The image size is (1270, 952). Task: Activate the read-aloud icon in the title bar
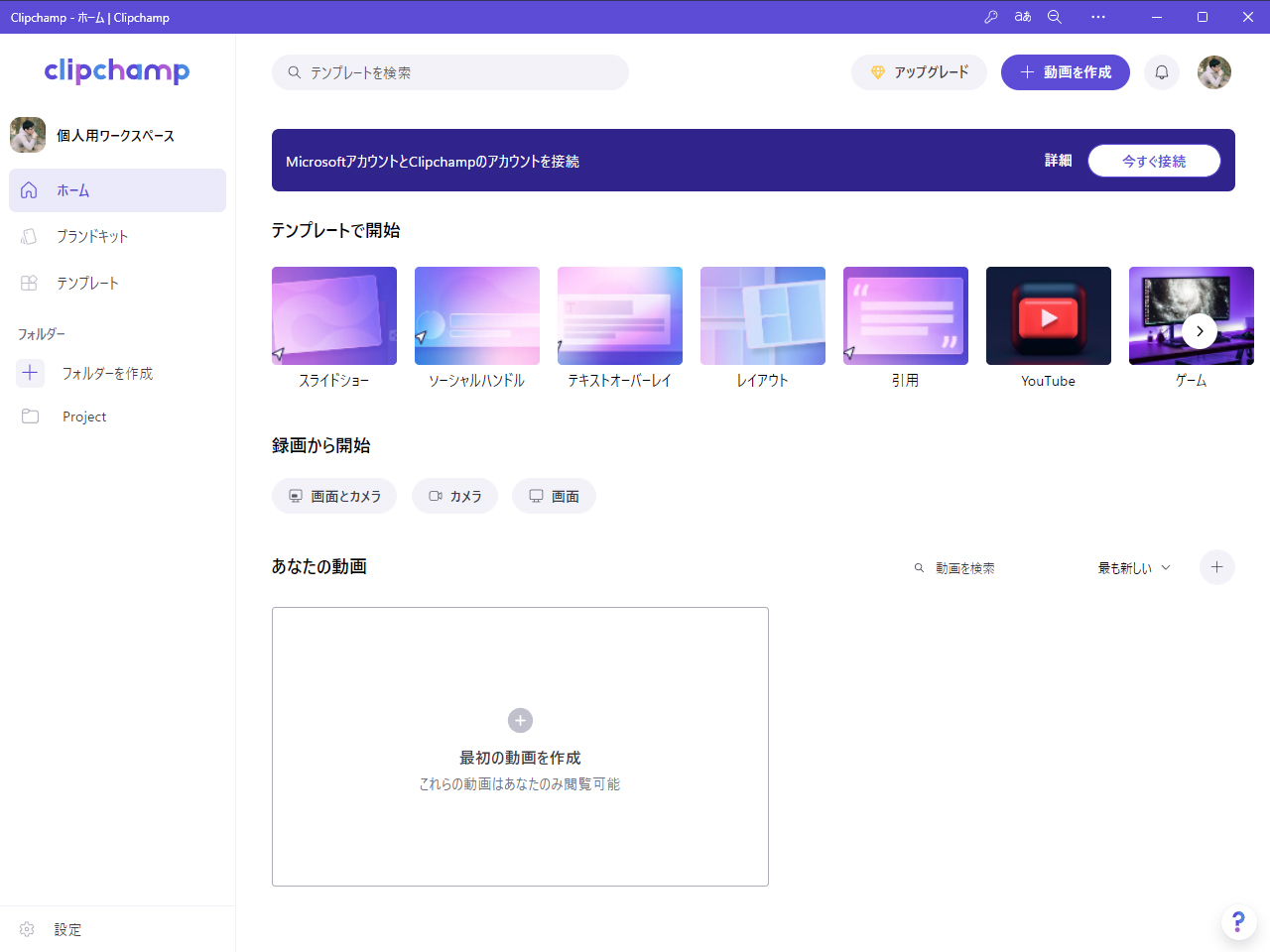1022,16
